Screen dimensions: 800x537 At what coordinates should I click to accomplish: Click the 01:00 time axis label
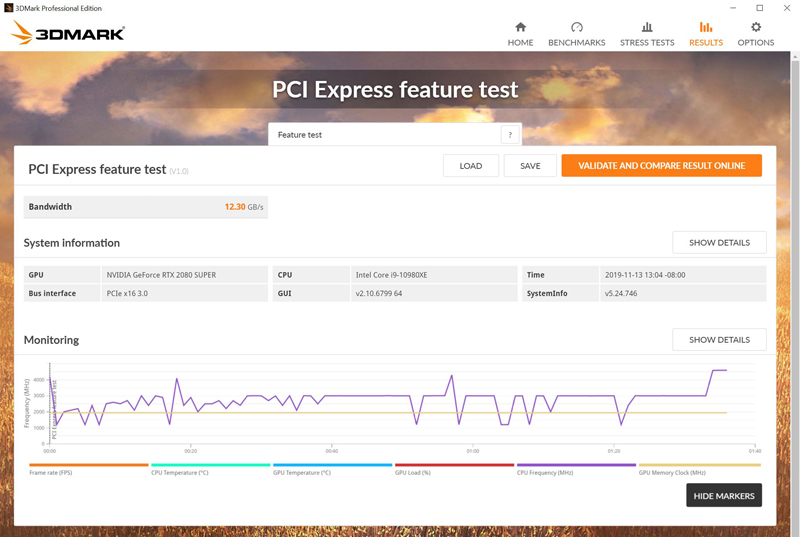[x=473, y=451]
